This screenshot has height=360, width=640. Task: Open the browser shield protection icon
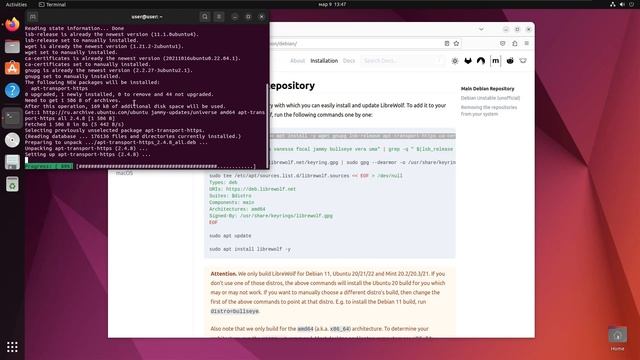pos(502,43)
